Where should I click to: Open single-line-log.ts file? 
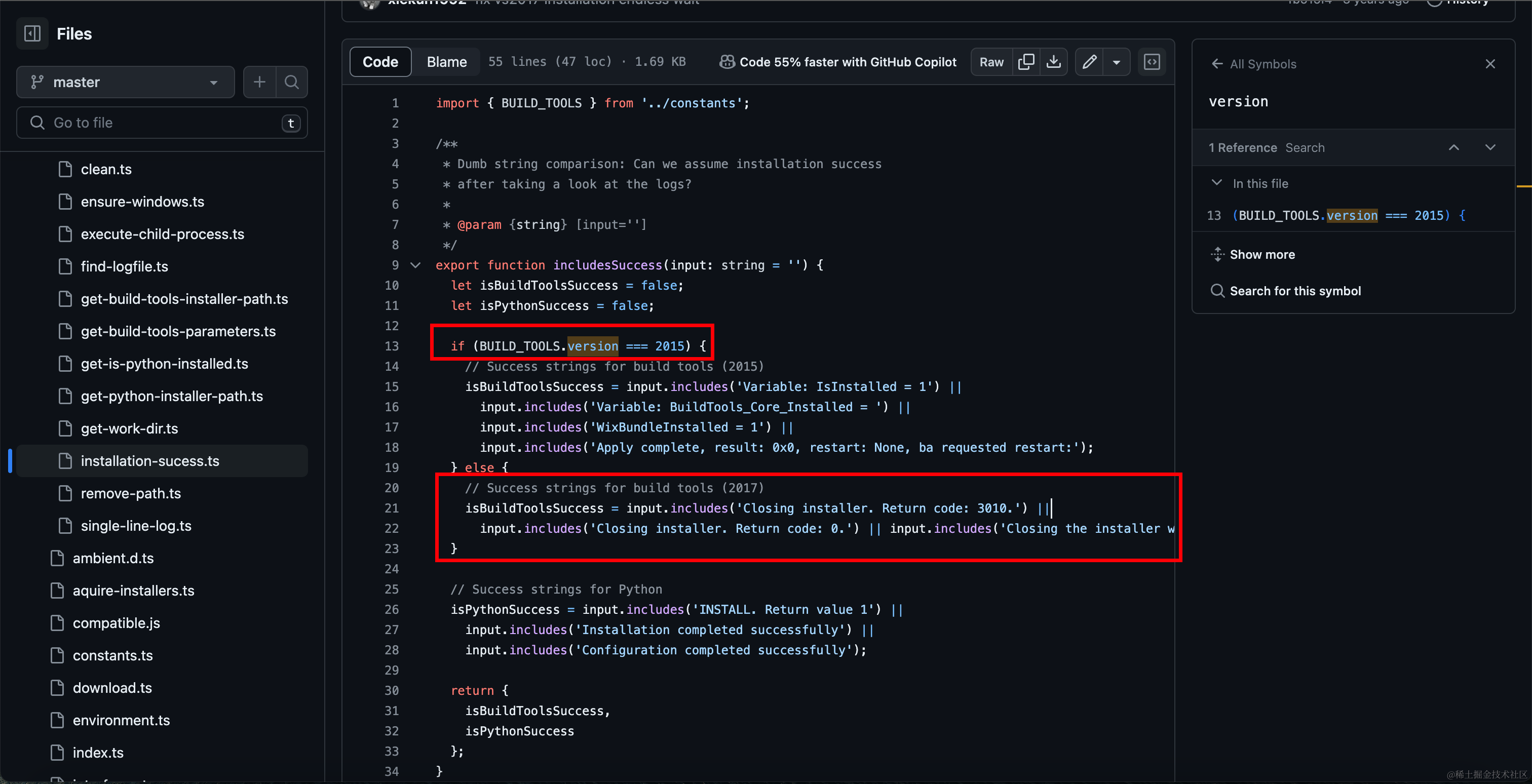[136, 525]
